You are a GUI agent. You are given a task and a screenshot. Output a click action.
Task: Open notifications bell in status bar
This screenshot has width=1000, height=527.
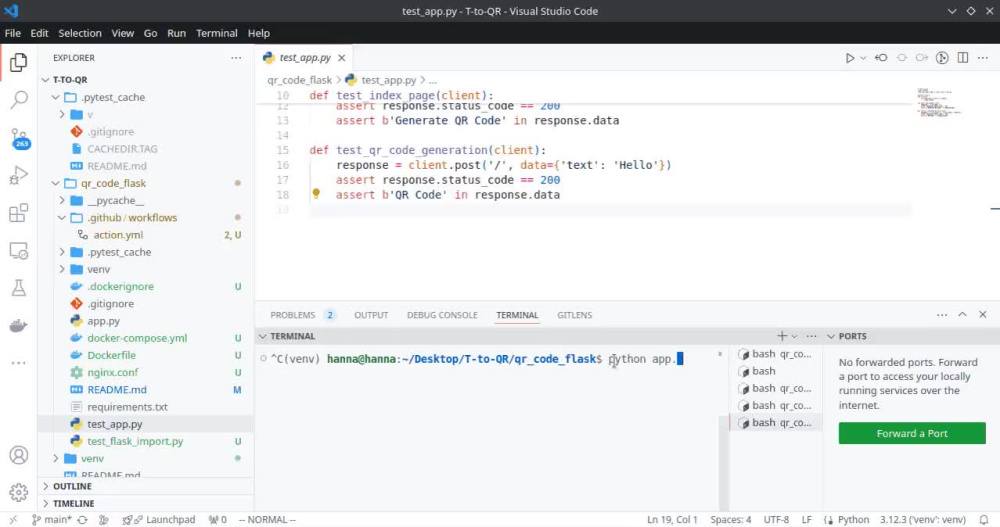coord(984,520)
